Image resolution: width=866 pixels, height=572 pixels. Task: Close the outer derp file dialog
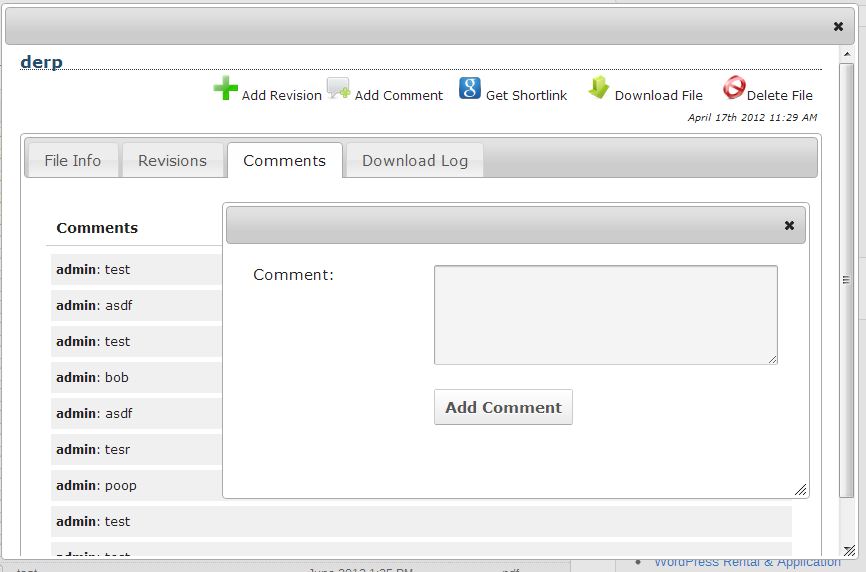point(838,27)
